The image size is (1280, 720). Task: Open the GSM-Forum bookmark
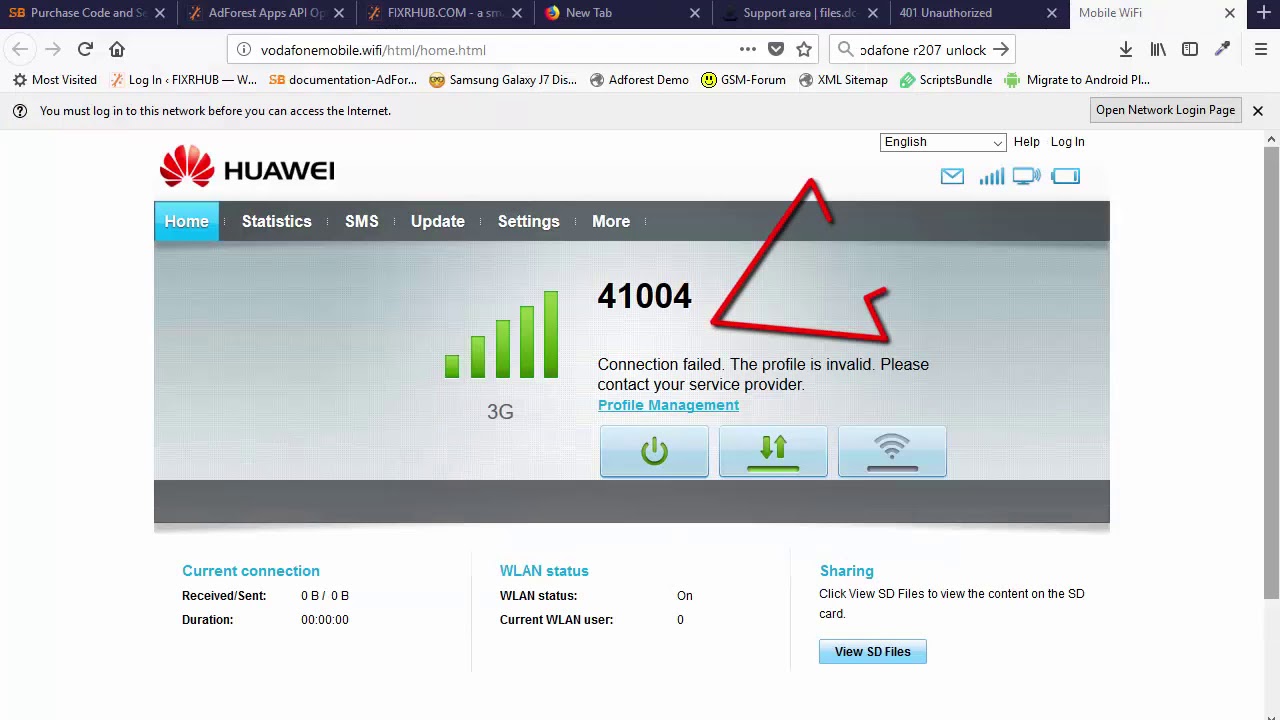pos(743,80)
